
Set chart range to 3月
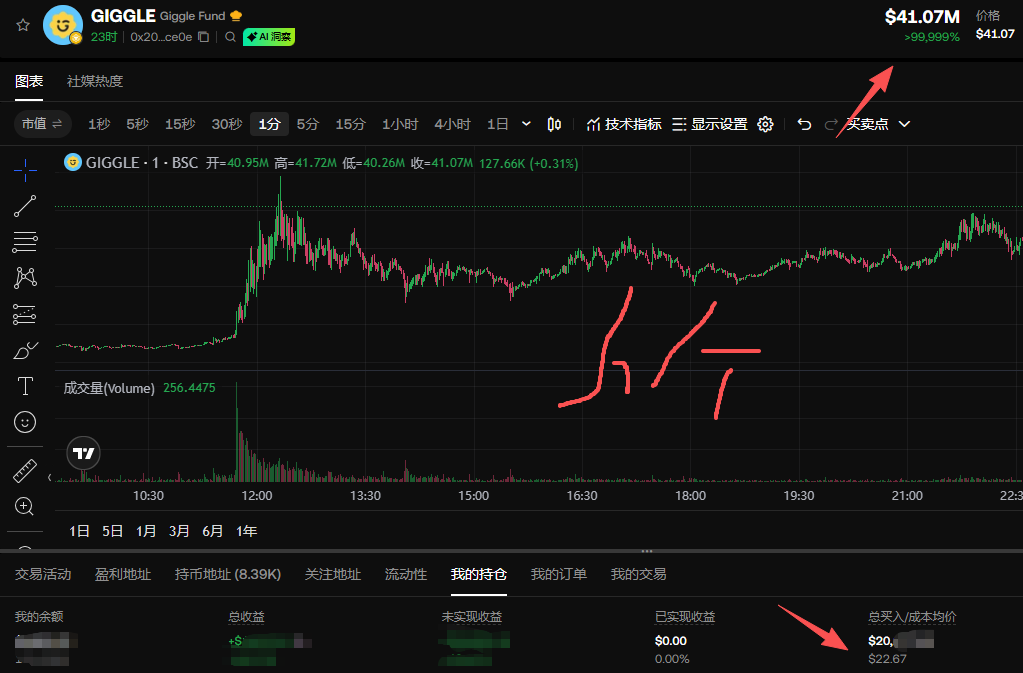point(179,531)
